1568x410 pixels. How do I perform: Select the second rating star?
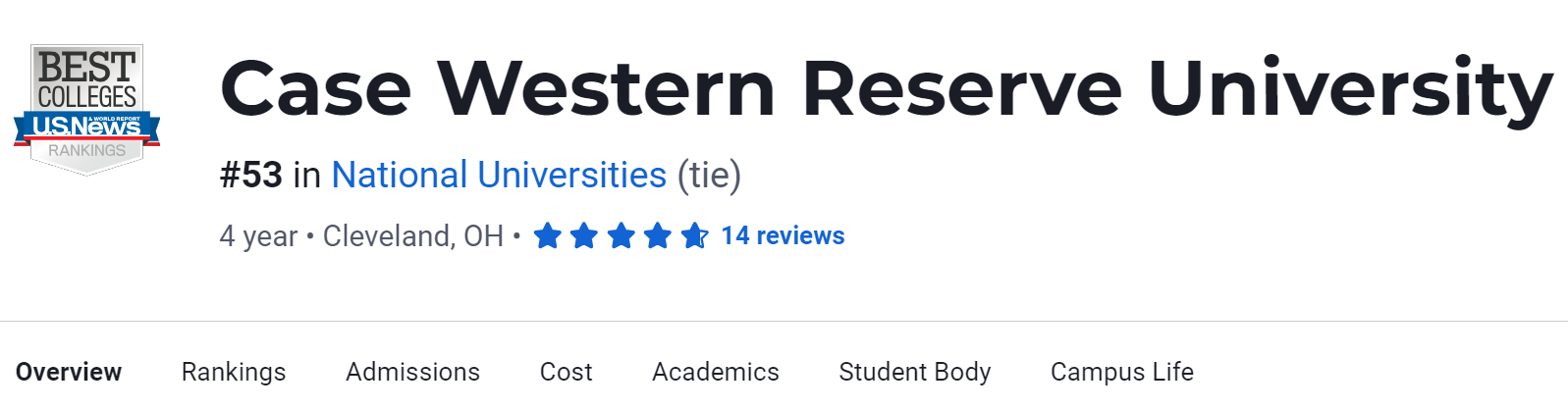pos(584,236)
